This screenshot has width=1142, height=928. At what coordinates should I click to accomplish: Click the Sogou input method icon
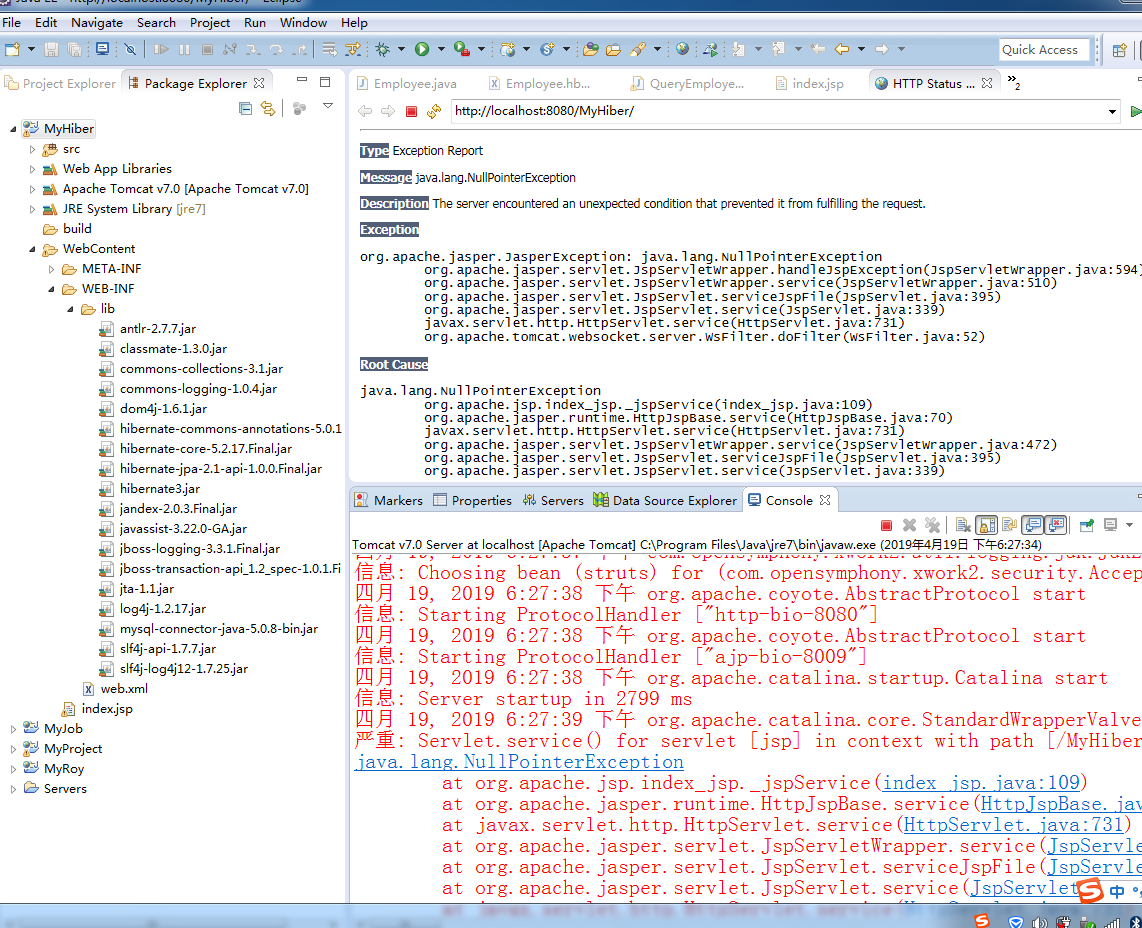click(x=1090, y=890)
